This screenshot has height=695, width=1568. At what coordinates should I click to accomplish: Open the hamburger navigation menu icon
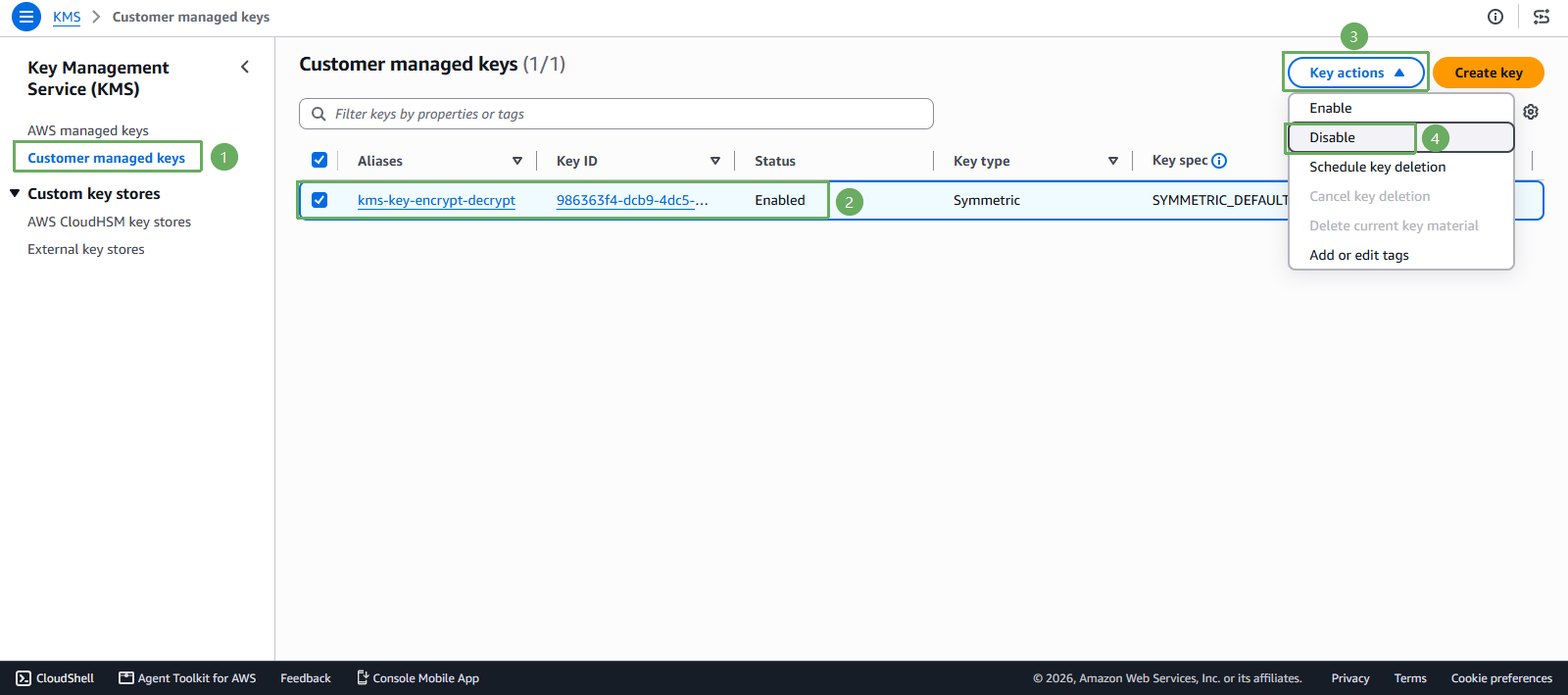(26, 17)
